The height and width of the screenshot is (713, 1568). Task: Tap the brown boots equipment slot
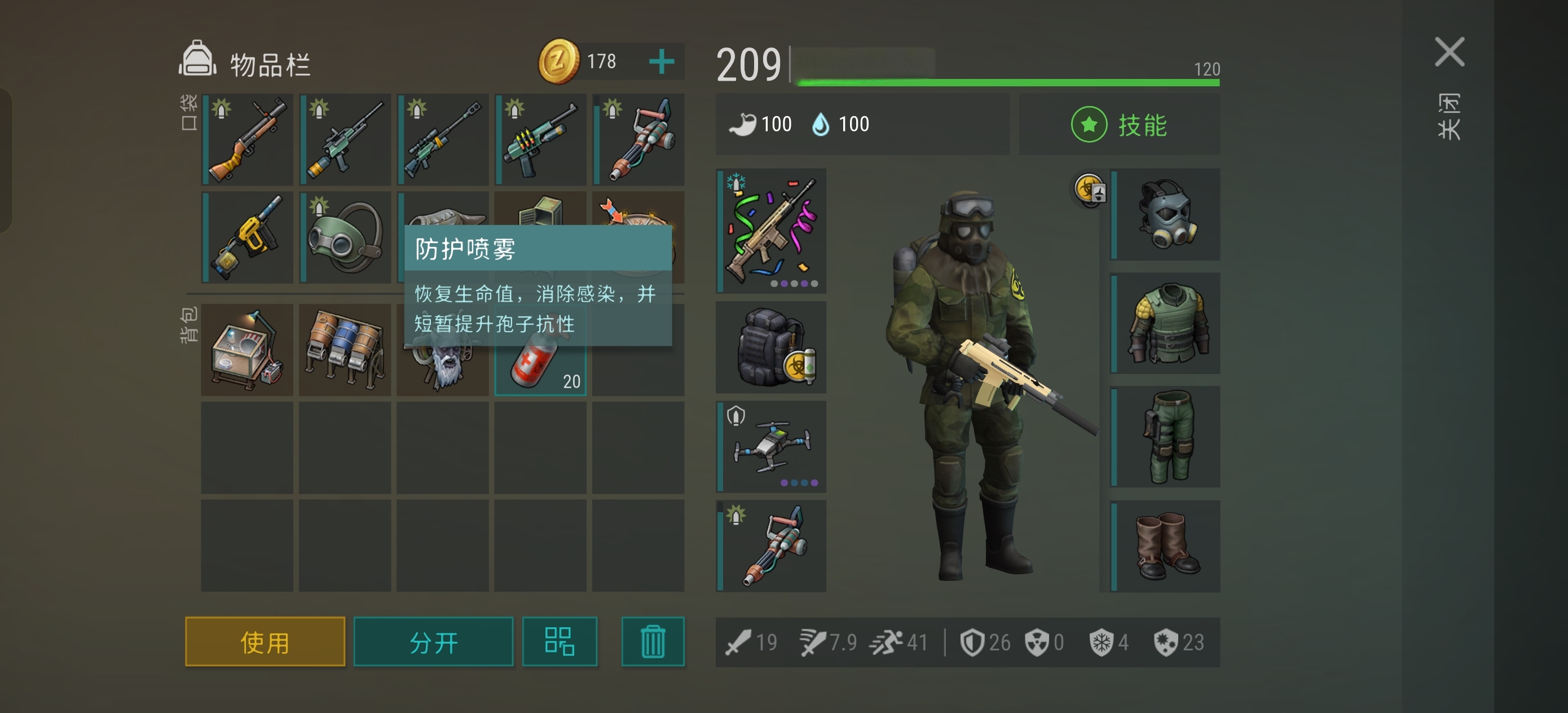tap(1166, 546)
